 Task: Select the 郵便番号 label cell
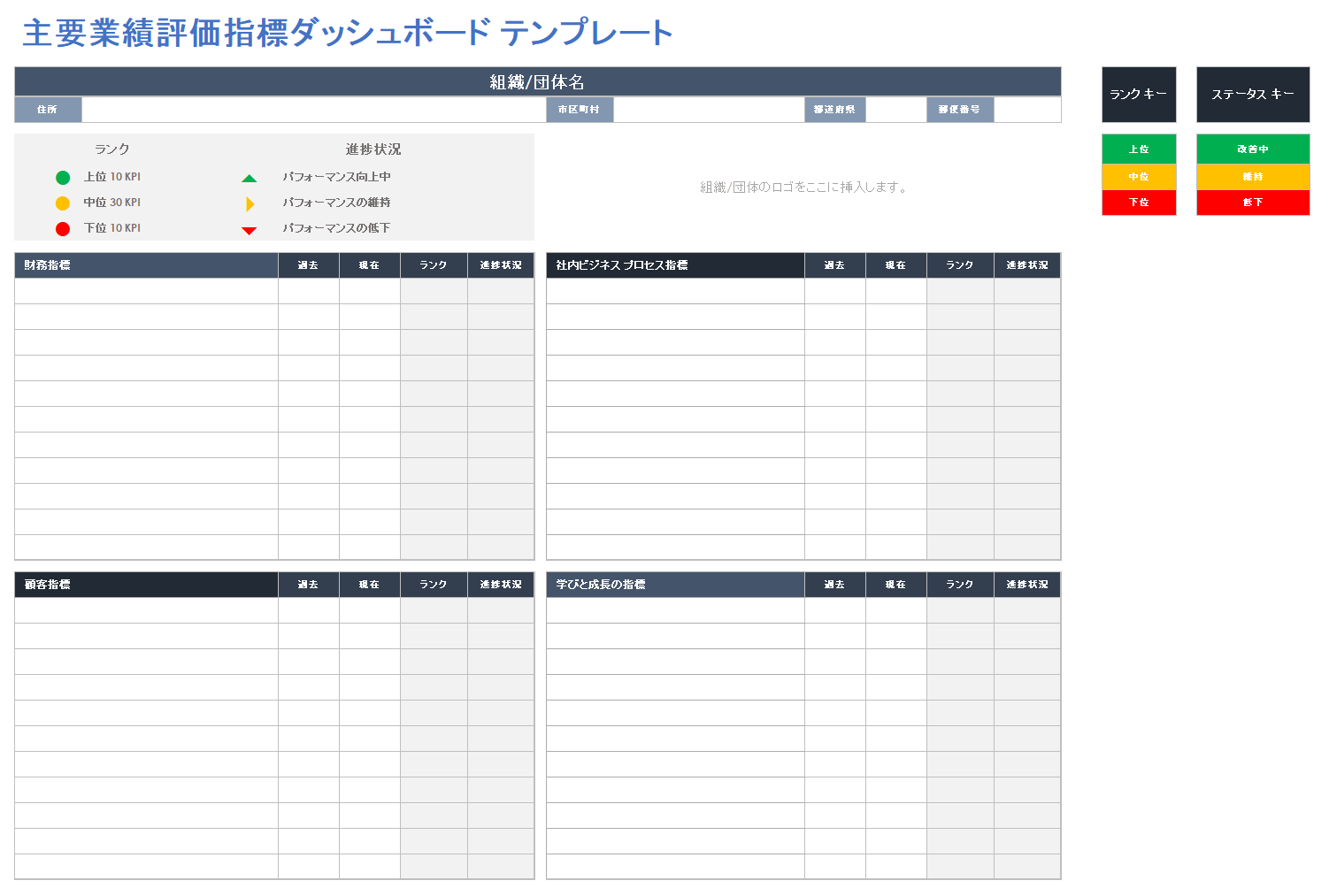coord(960,110)
